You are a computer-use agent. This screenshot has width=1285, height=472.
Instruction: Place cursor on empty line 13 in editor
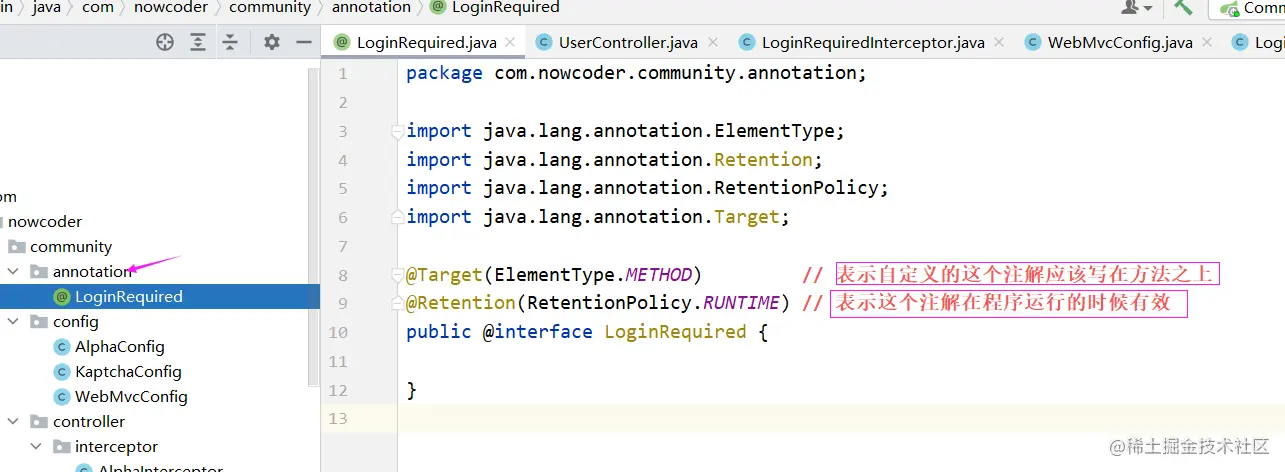[x=840, y=418]
